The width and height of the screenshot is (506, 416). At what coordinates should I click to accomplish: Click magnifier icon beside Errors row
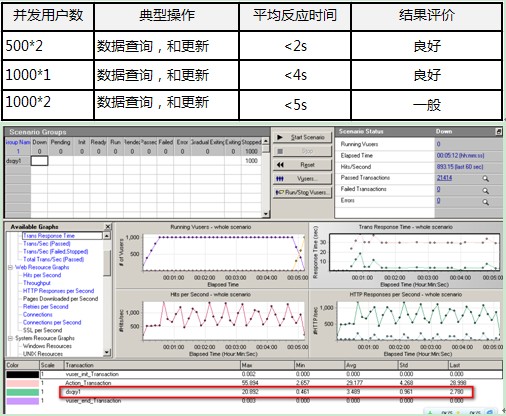click(486, 202)
